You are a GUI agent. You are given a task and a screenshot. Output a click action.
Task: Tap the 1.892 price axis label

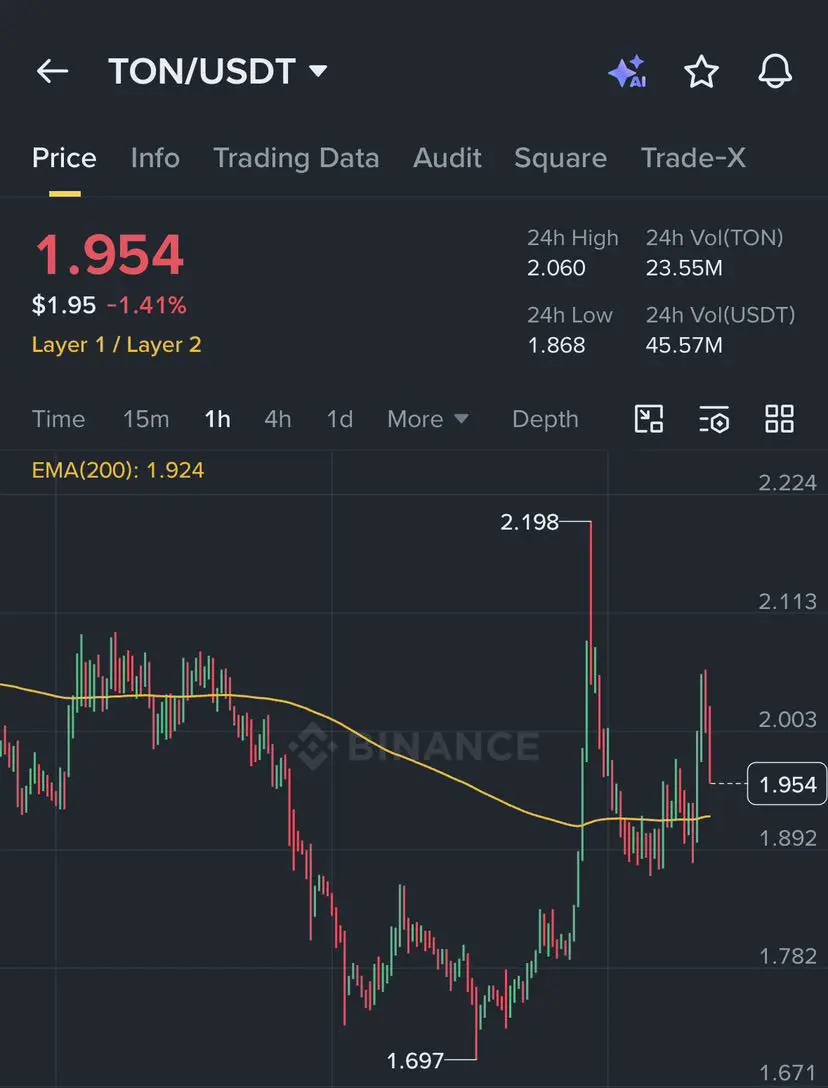(x=787, y=838)
